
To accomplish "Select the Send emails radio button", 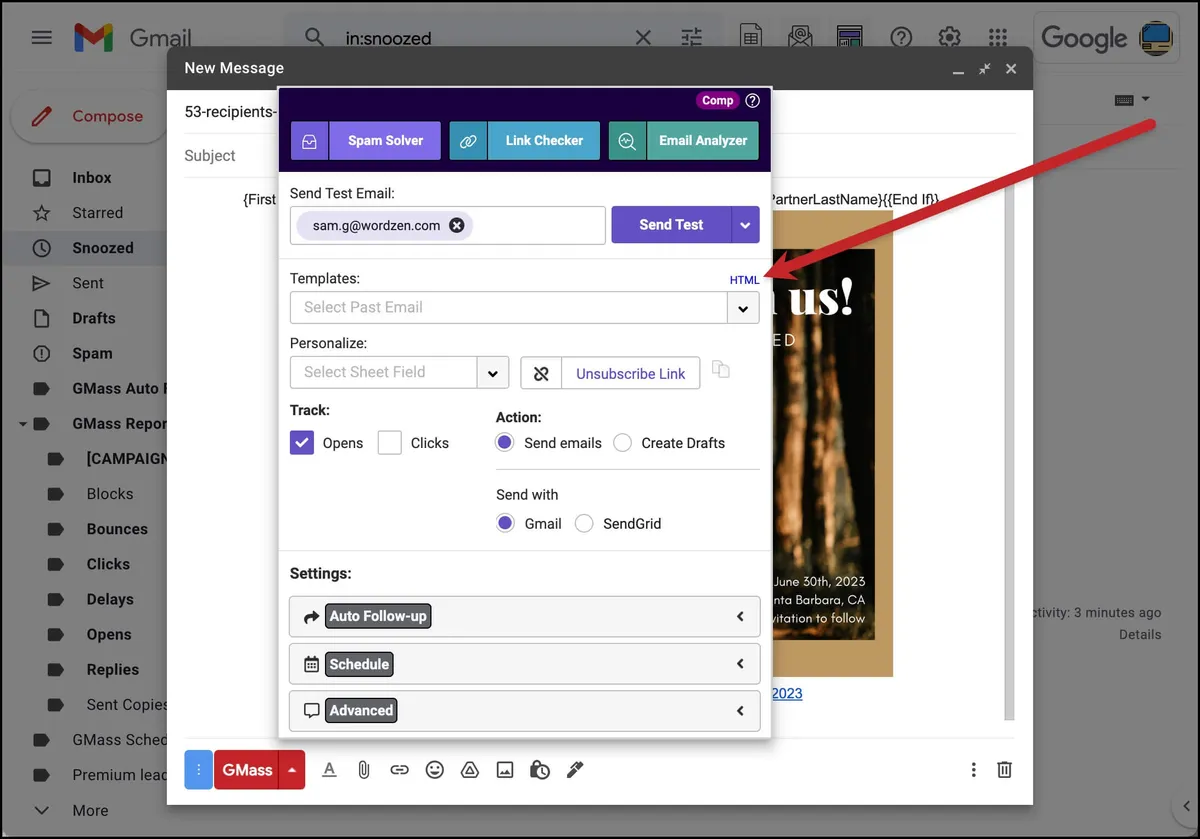I will click(505, 442).
